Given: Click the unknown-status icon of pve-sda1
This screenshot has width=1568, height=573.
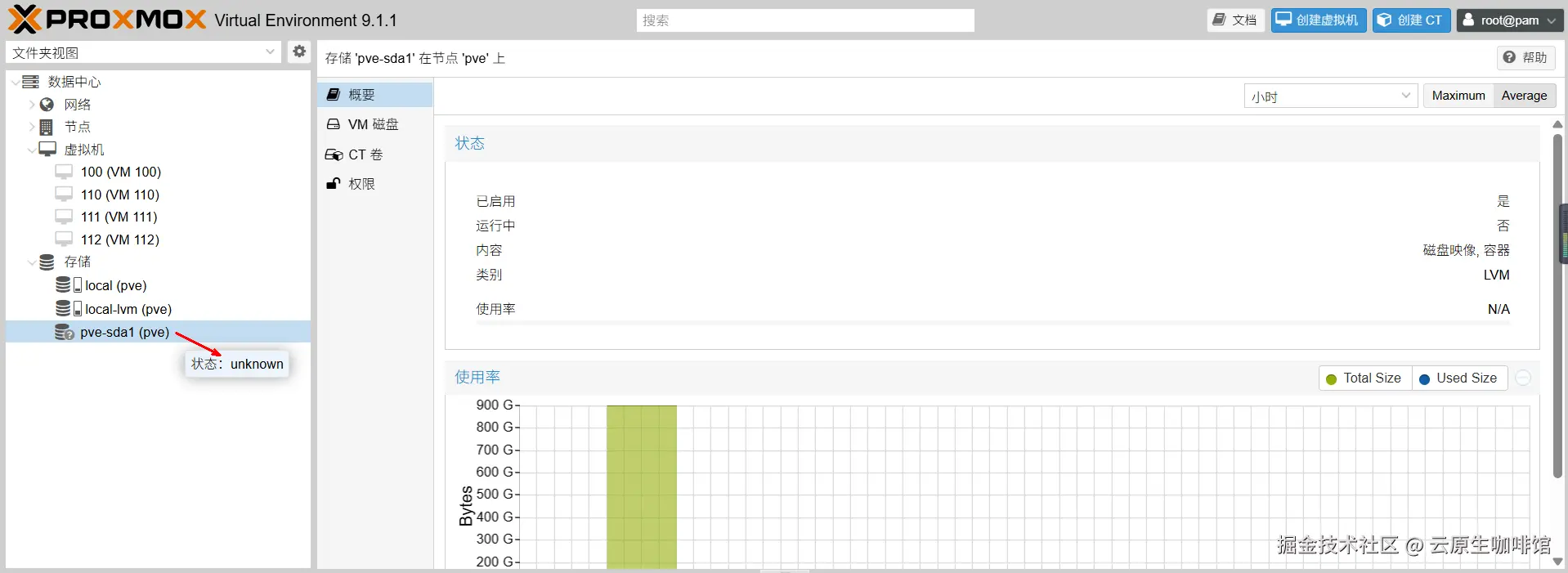Looking at the screenshot, I should click(x=64, y=332).
